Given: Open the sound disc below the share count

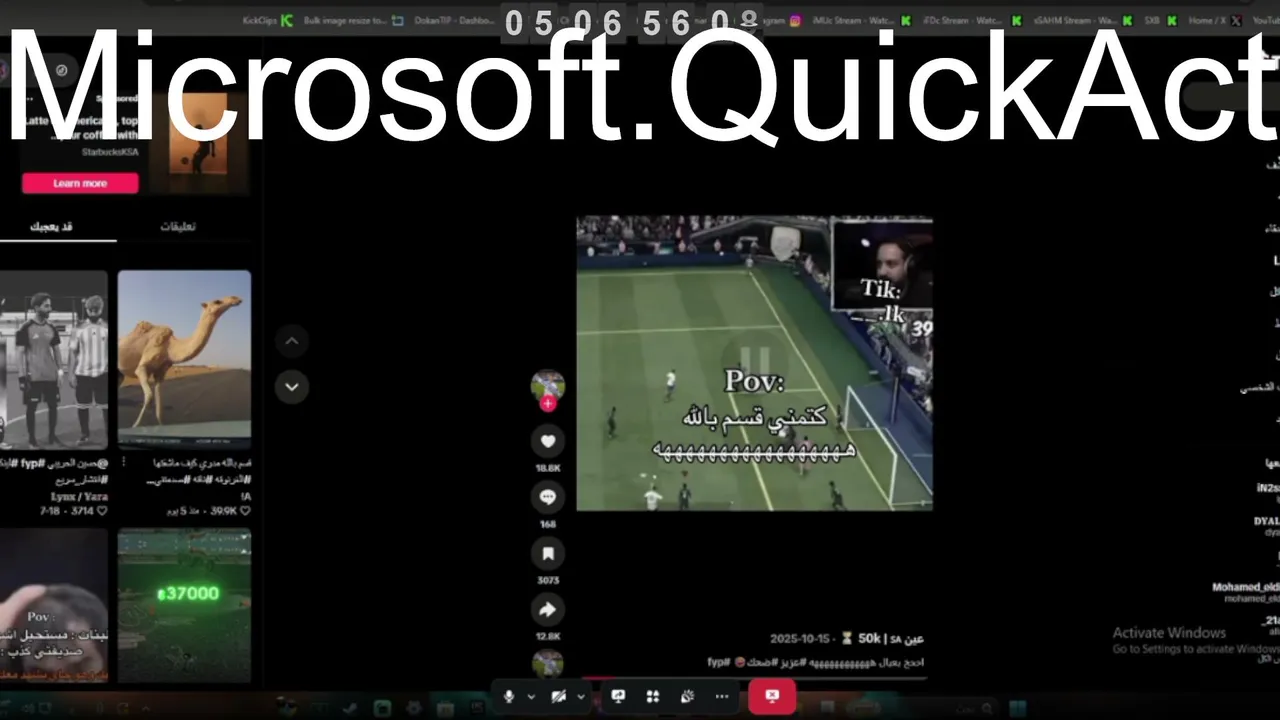Looking at the screenshot, I should click(547, 664).
